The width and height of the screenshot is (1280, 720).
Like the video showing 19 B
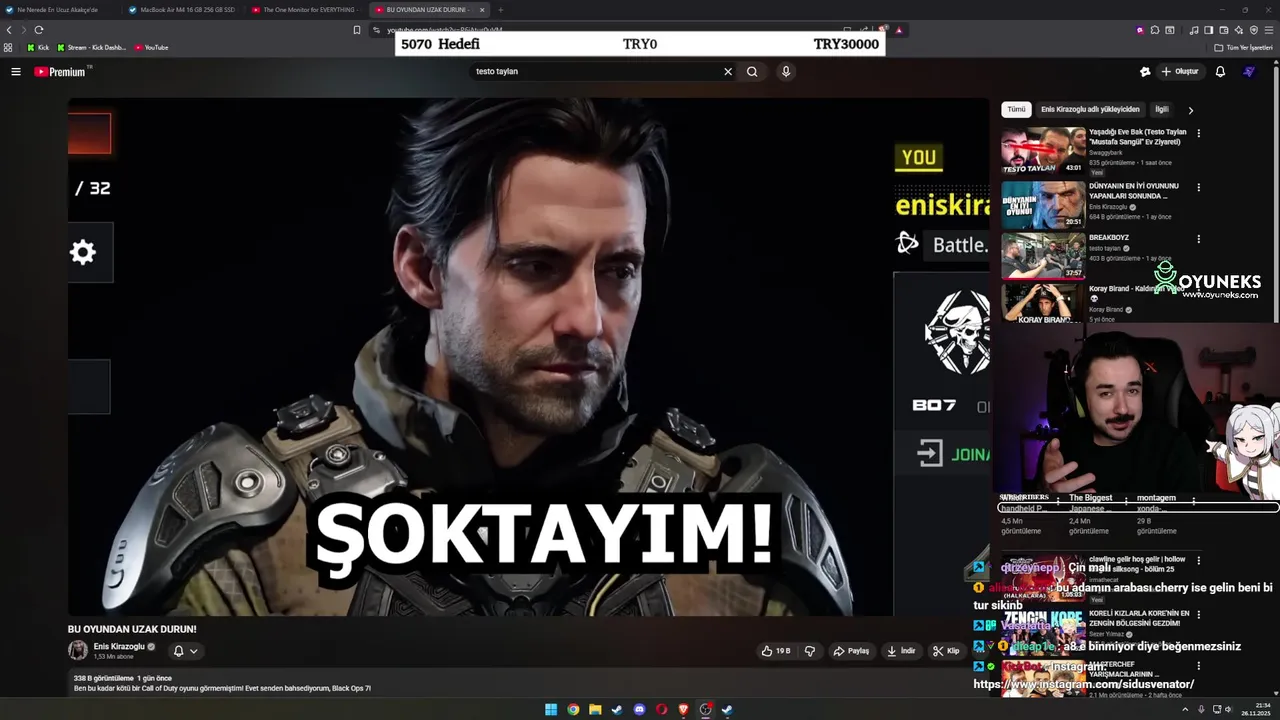(776, 651)
